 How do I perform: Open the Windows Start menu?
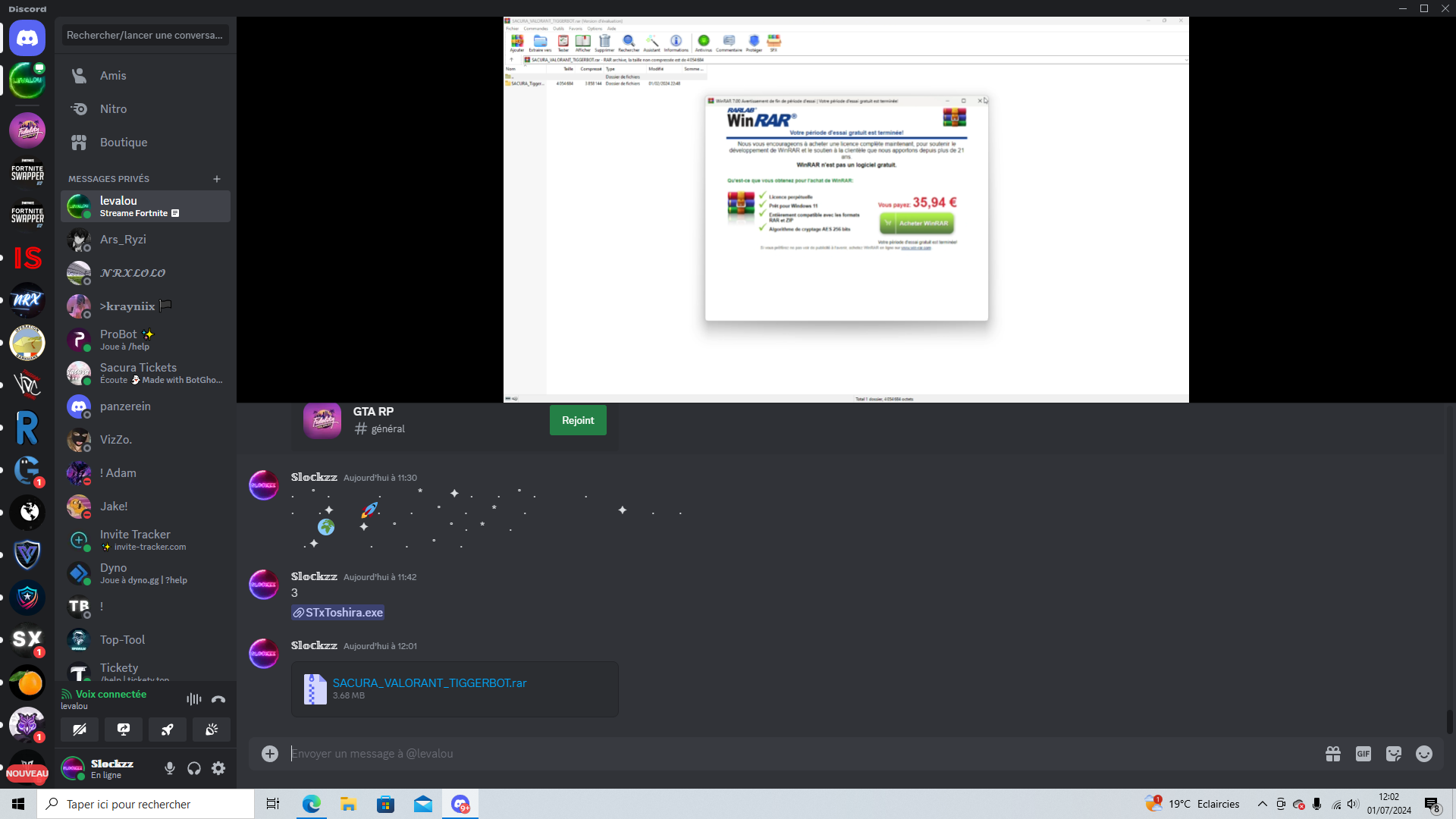(x=18, y=804)
